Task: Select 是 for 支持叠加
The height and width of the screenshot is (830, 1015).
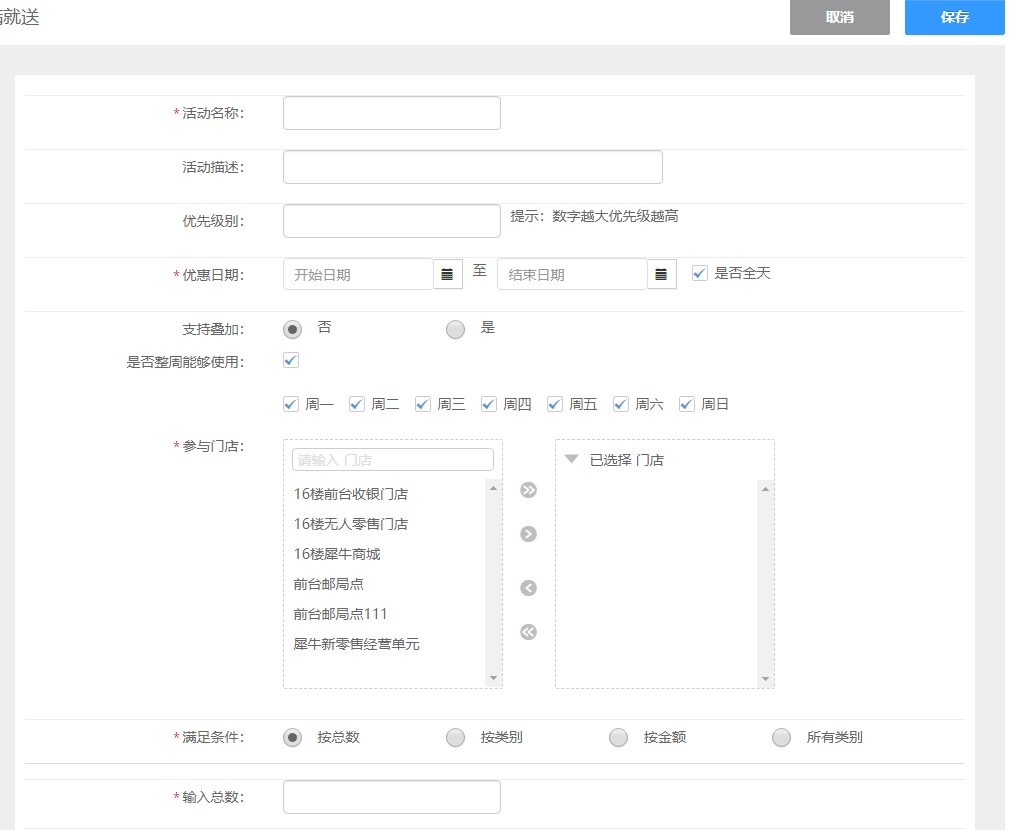Action: click(x=456, y=330)
